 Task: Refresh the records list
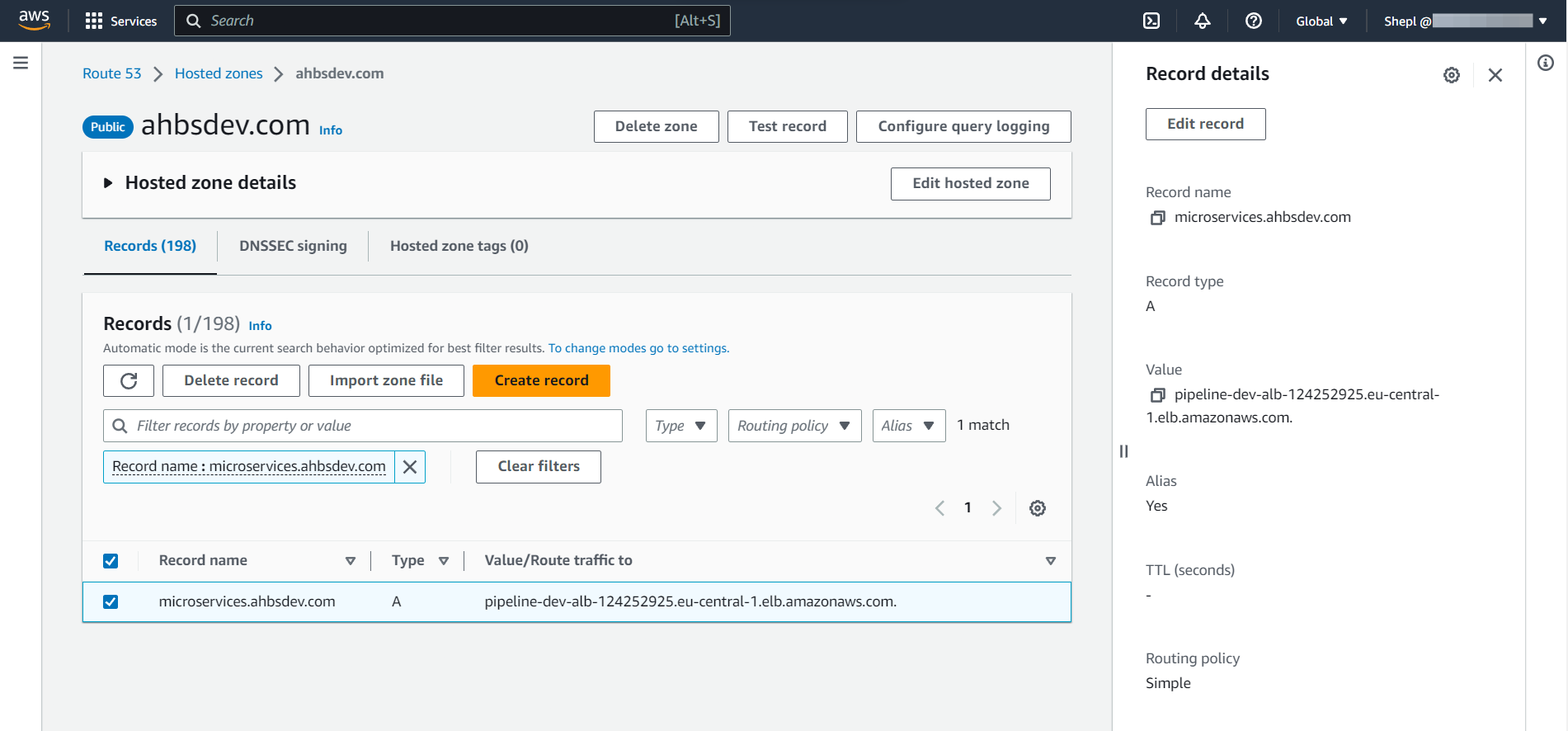tap(129, 380)
